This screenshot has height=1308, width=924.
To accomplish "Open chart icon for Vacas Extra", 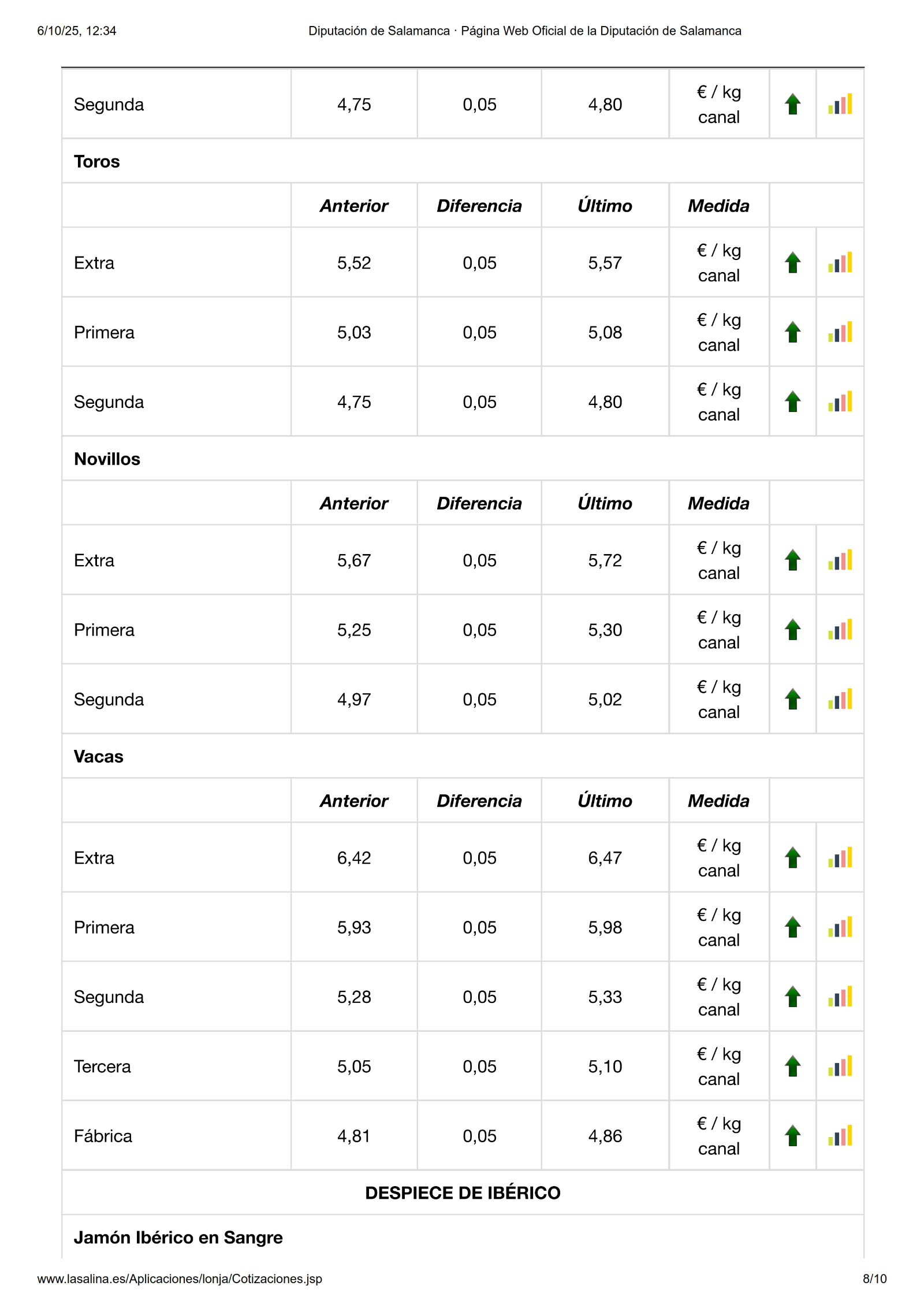I will point(840,858).
